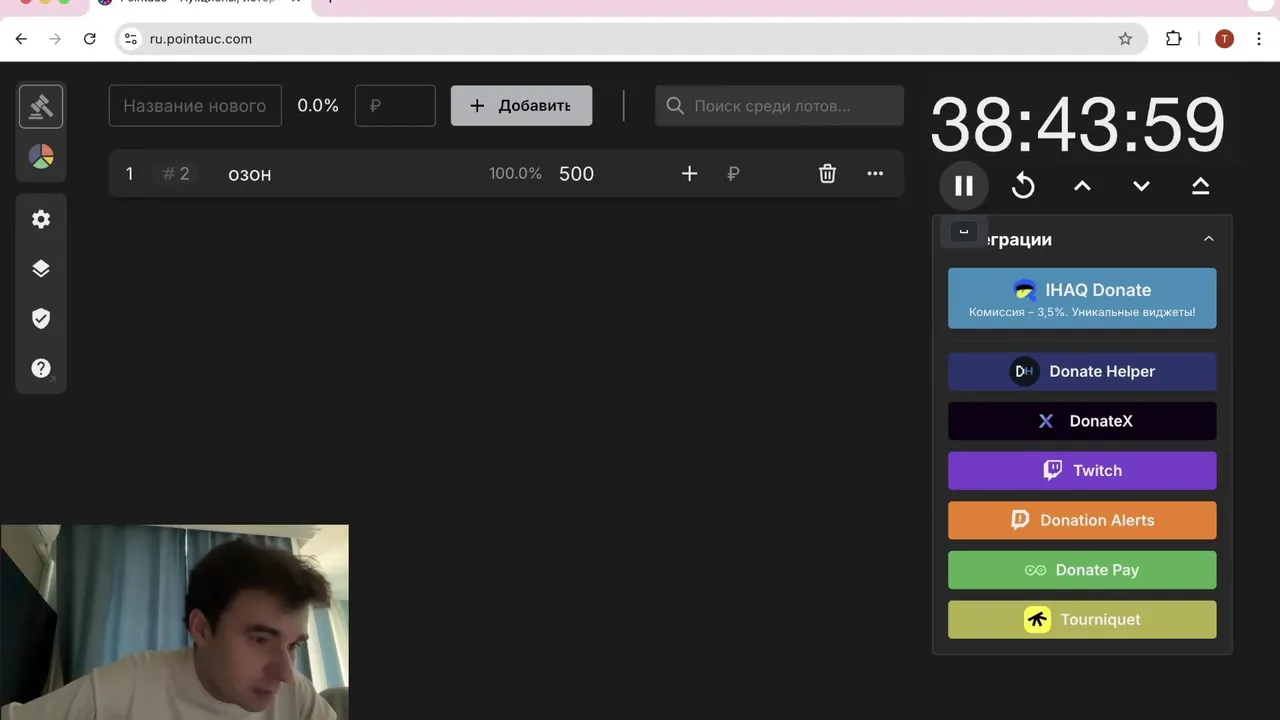Collapse the integrations panel chevron

(x=1208, y=239)
